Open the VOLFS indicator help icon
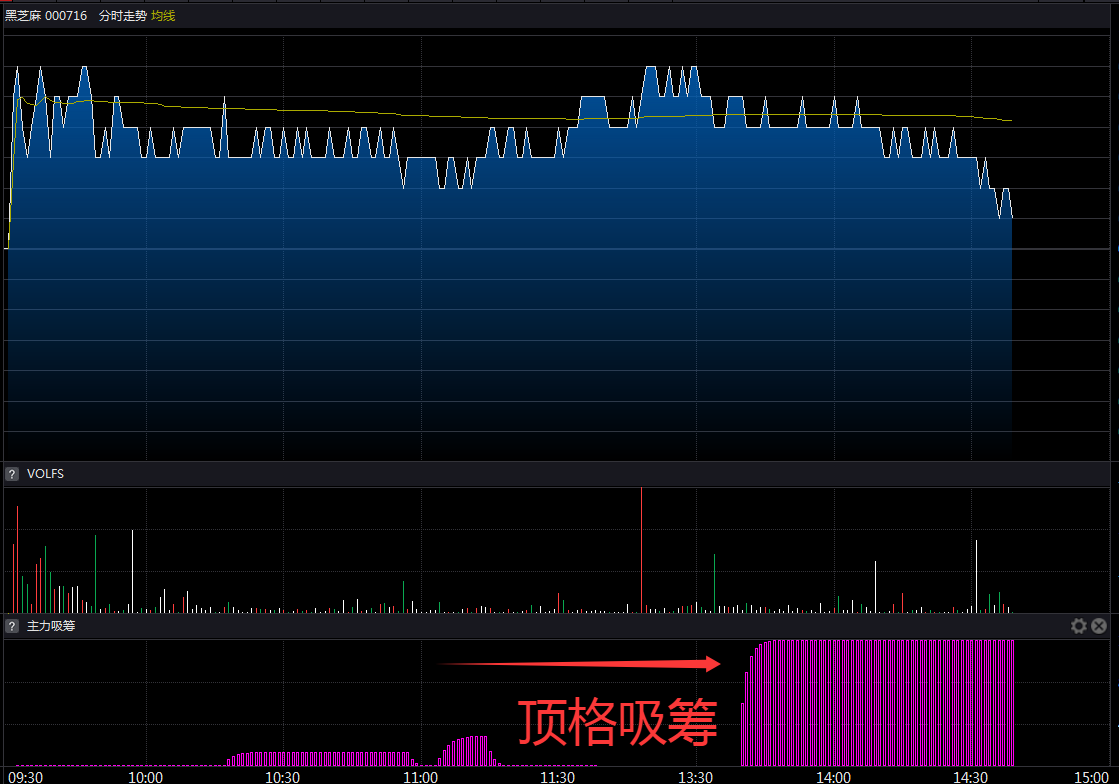Viewport: 1119px width, 784px height. click(x=12, y=474)
